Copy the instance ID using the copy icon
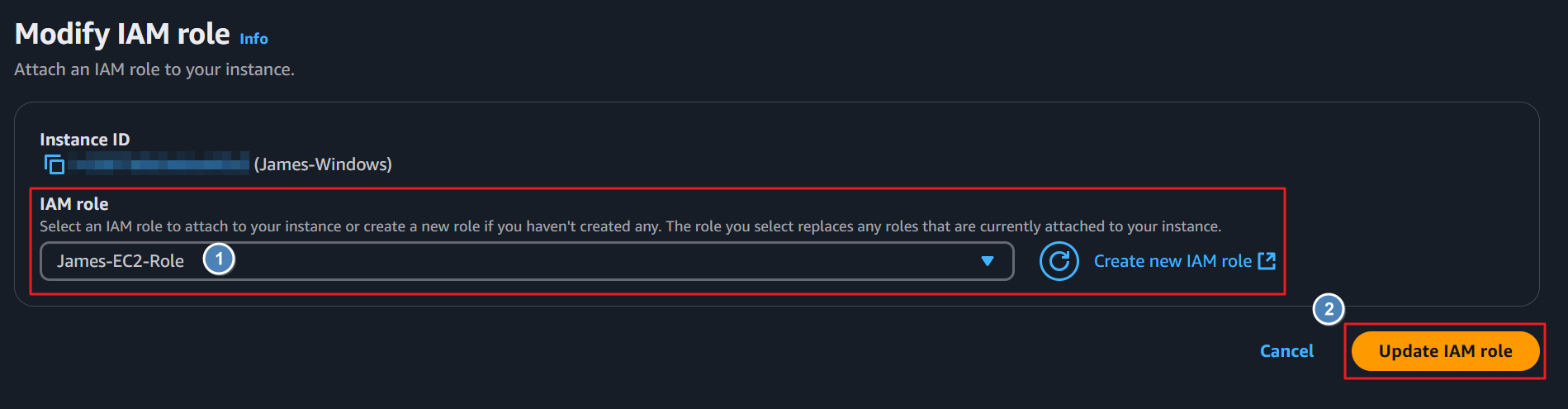The height and width of the screenshot is (409, 1568). coord(54,164)
